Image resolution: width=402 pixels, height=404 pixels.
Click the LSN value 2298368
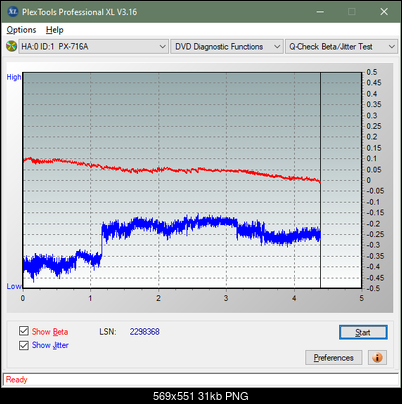click(x=145, y=332)
